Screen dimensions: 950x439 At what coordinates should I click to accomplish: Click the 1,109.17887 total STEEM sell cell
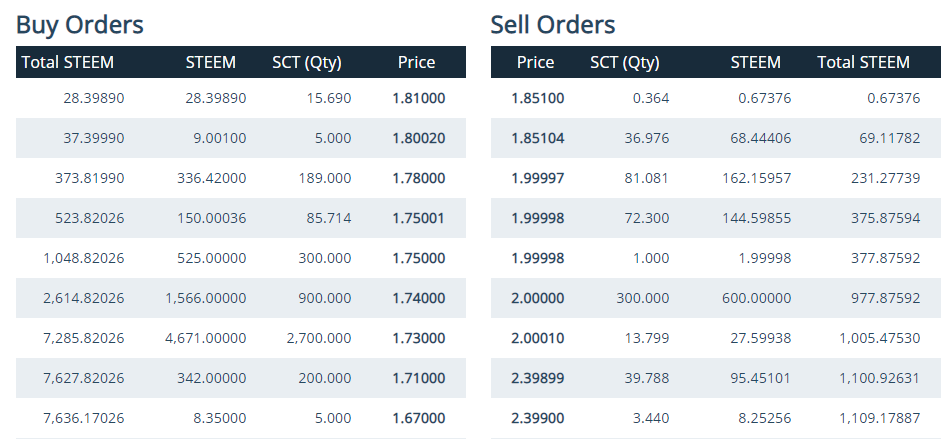pos(880,418)
